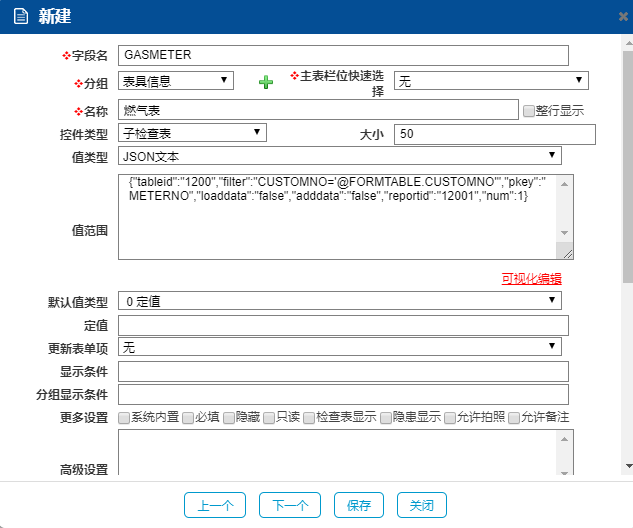Expand the 控件类型 dropdown

click(192, 132)
